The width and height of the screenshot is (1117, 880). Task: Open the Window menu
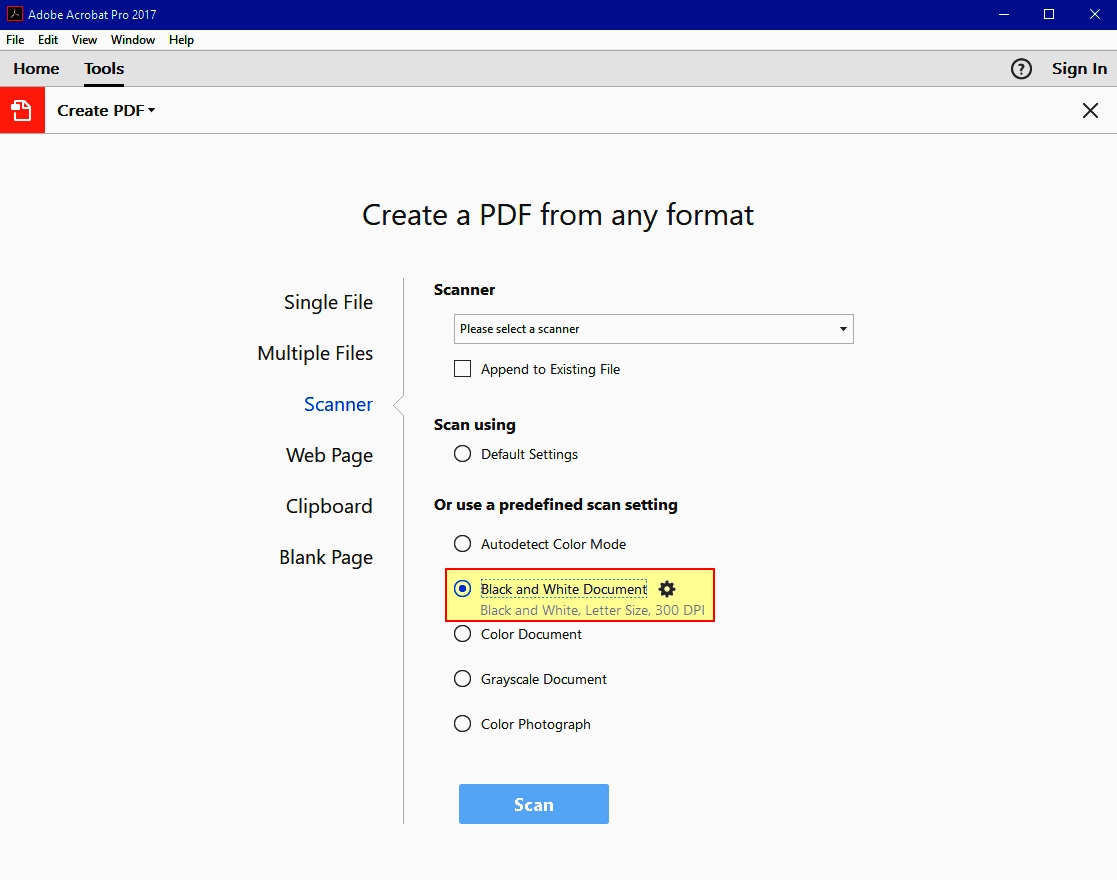133,40
